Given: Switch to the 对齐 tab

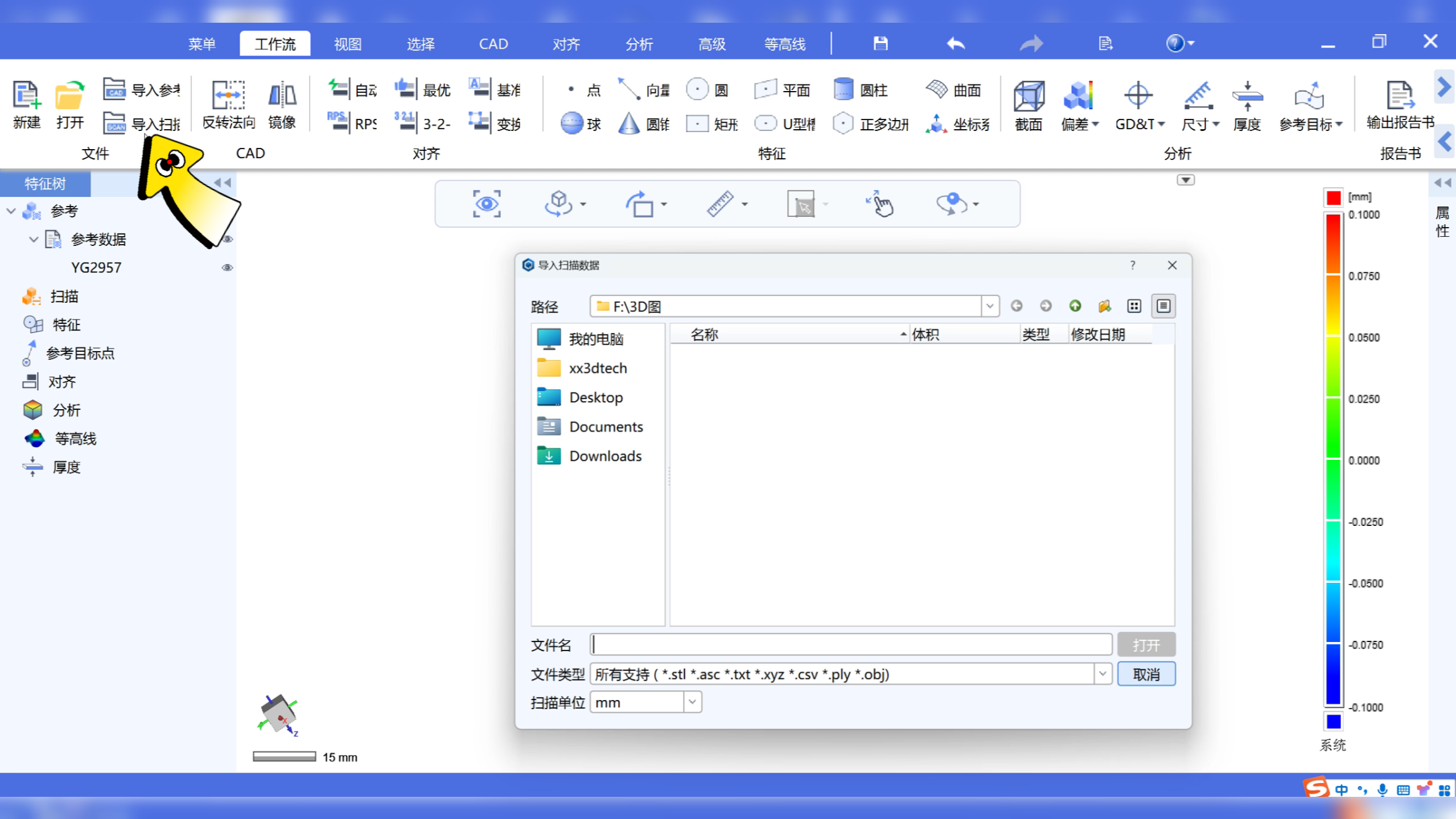Looking at the screenshot, I should pos(566,44).
